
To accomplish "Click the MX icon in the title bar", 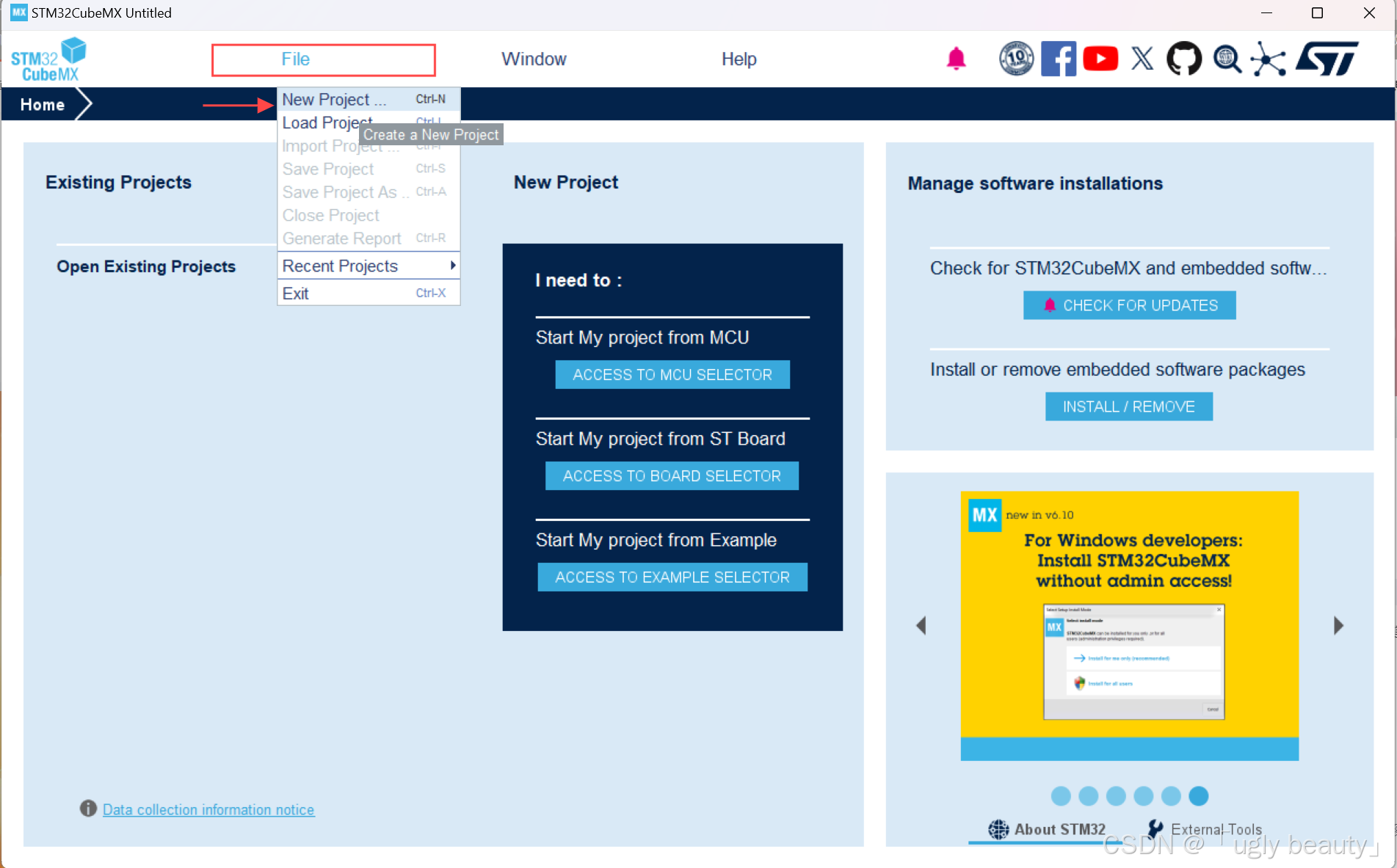I will pos(18,12).
